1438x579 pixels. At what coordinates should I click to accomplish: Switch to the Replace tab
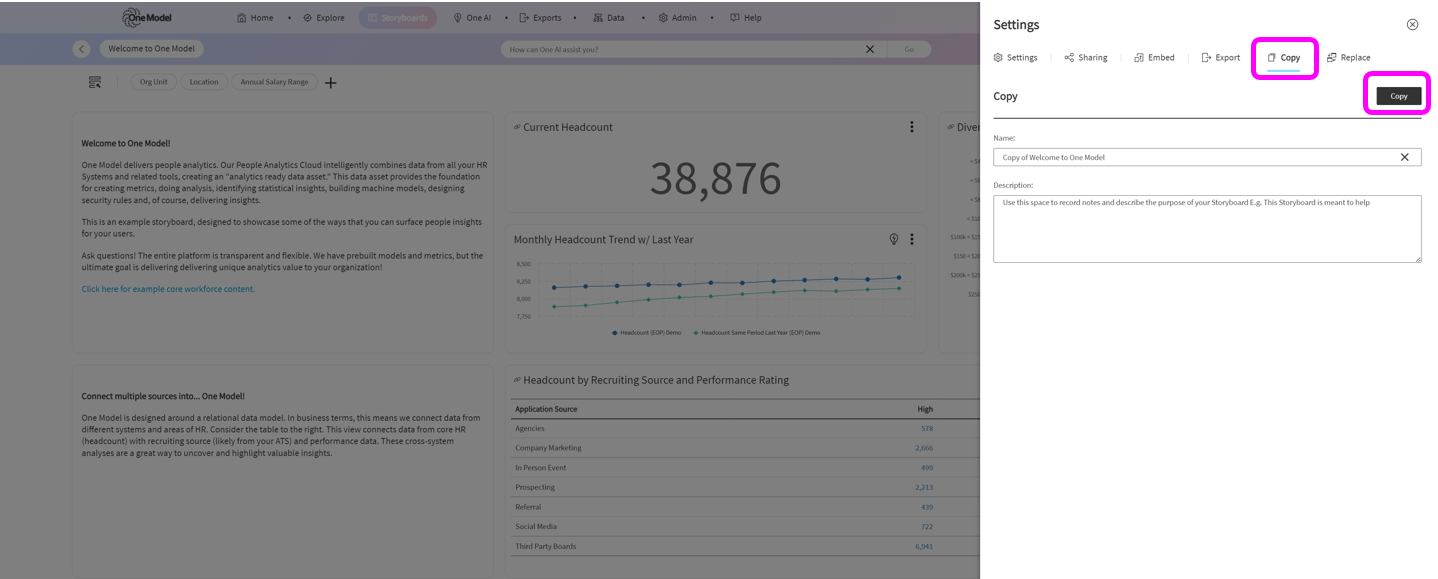pos(1348,58)
